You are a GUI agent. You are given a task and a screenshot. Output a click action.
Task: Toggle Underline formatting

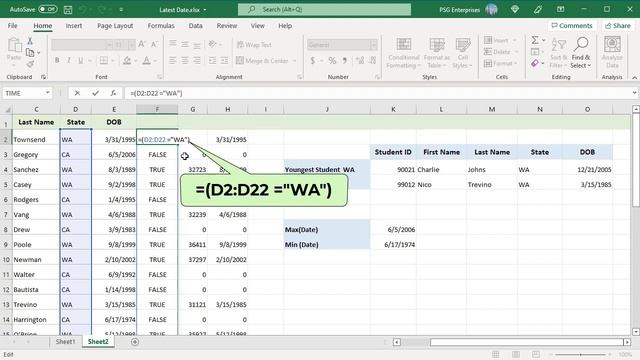click(x=80, y=60)
